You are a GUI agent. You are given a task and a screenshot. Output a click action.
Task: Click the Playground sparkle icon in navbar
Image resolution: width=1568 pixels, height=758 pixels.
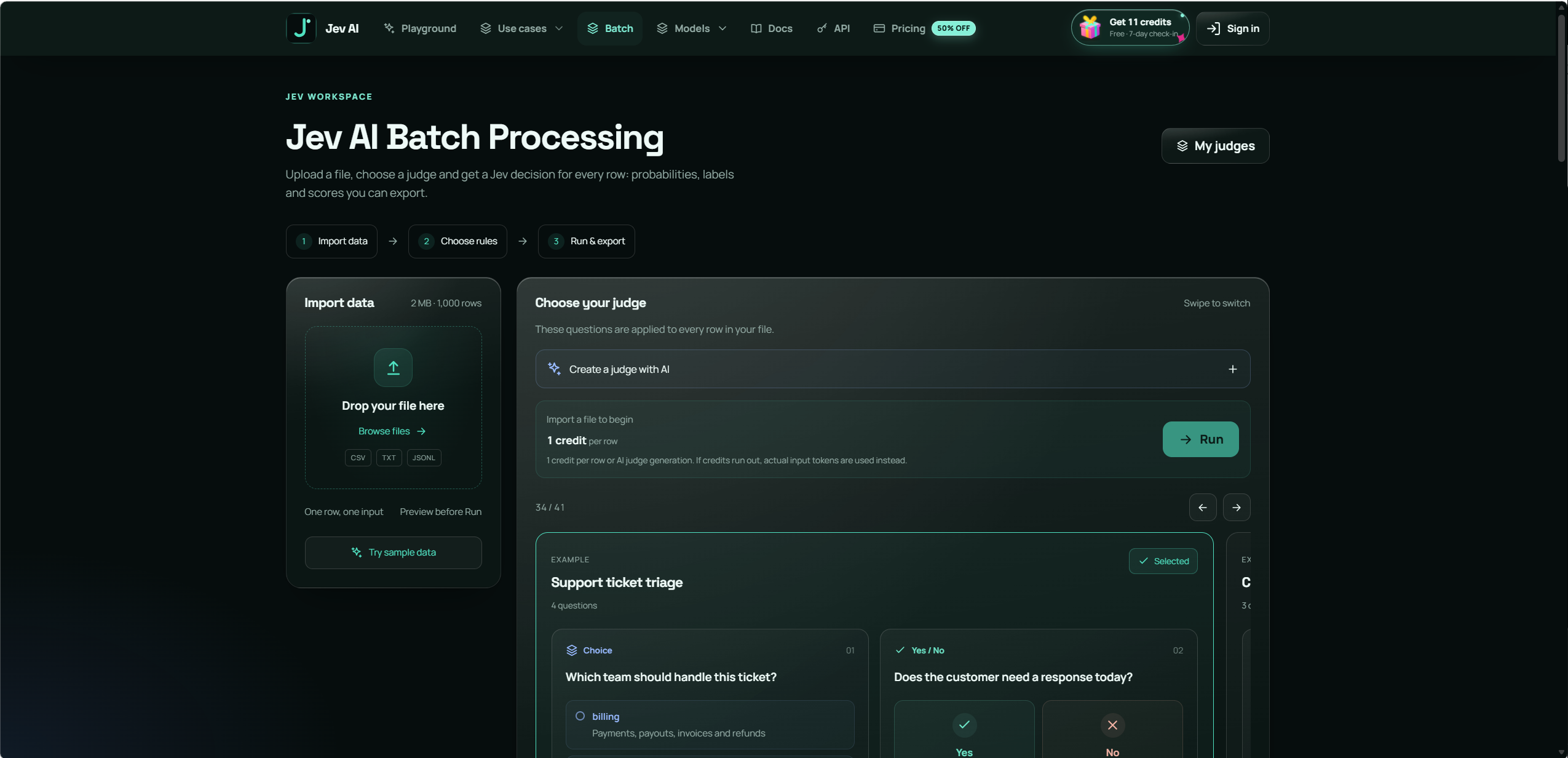coord(389,28)
